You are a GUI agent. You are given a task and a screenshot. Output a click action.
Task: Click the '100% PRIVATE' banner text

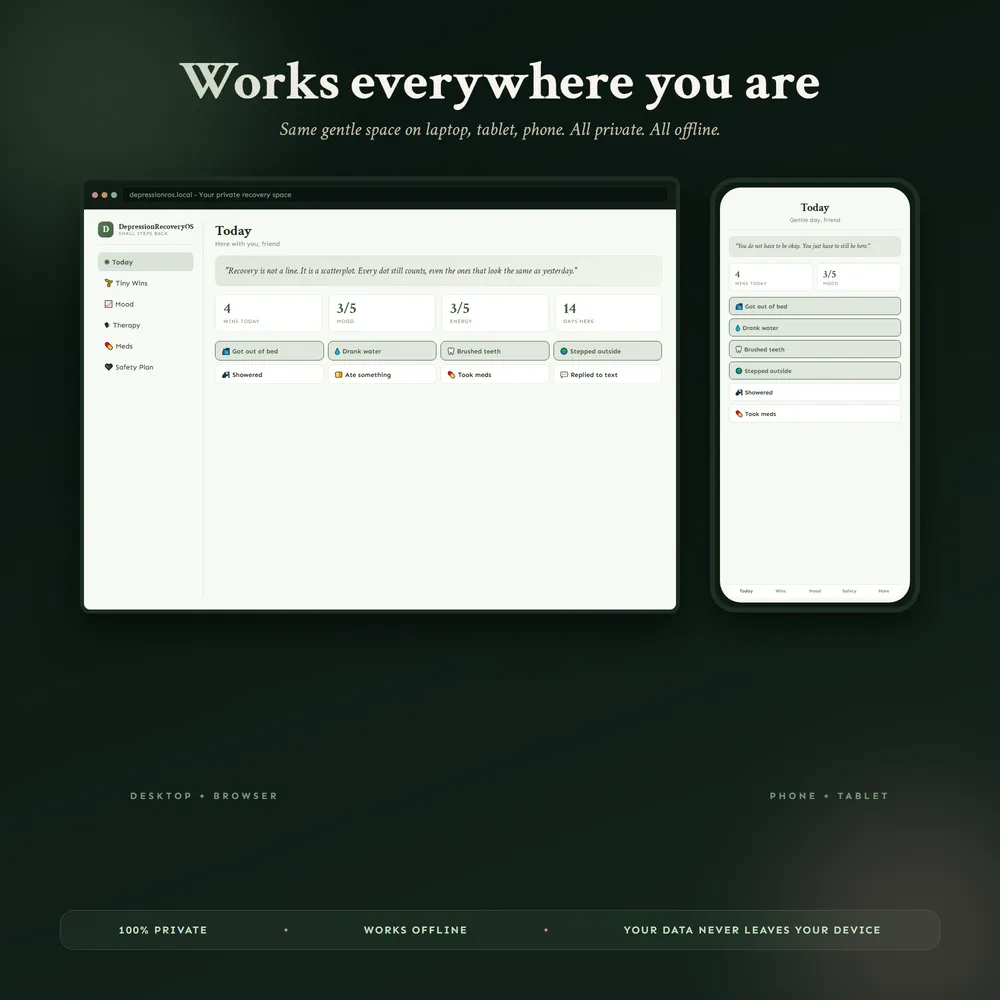pyautogui.click(x=163, y=930)
